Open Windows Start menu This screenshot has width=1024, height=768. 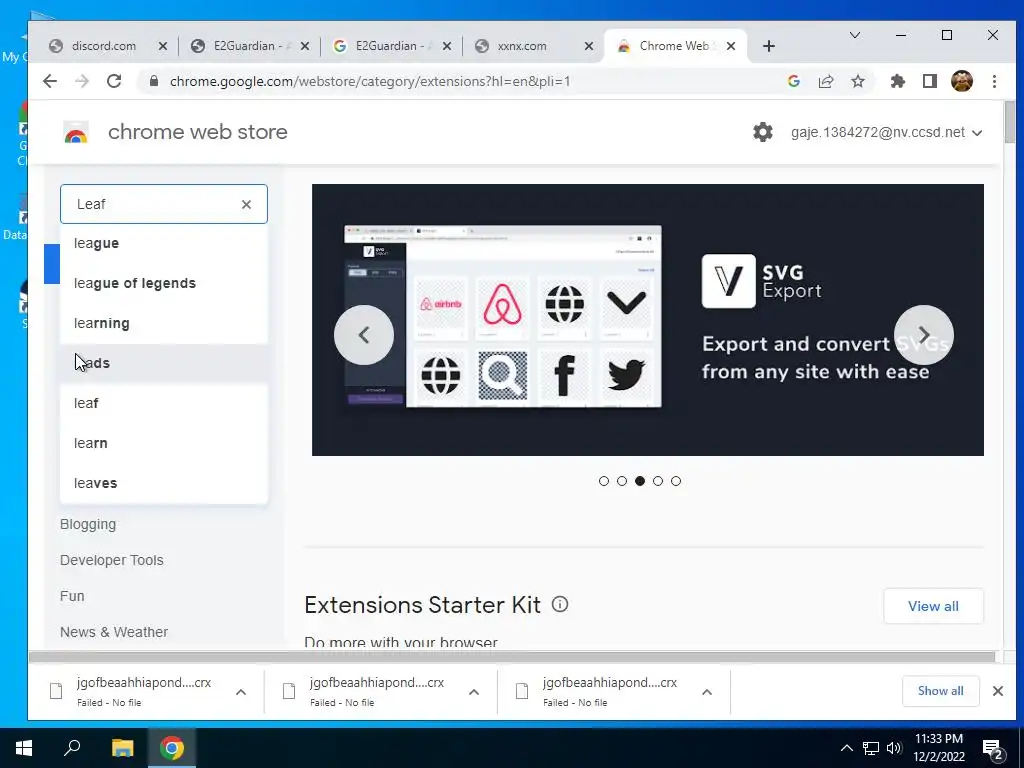coord(24,748)
